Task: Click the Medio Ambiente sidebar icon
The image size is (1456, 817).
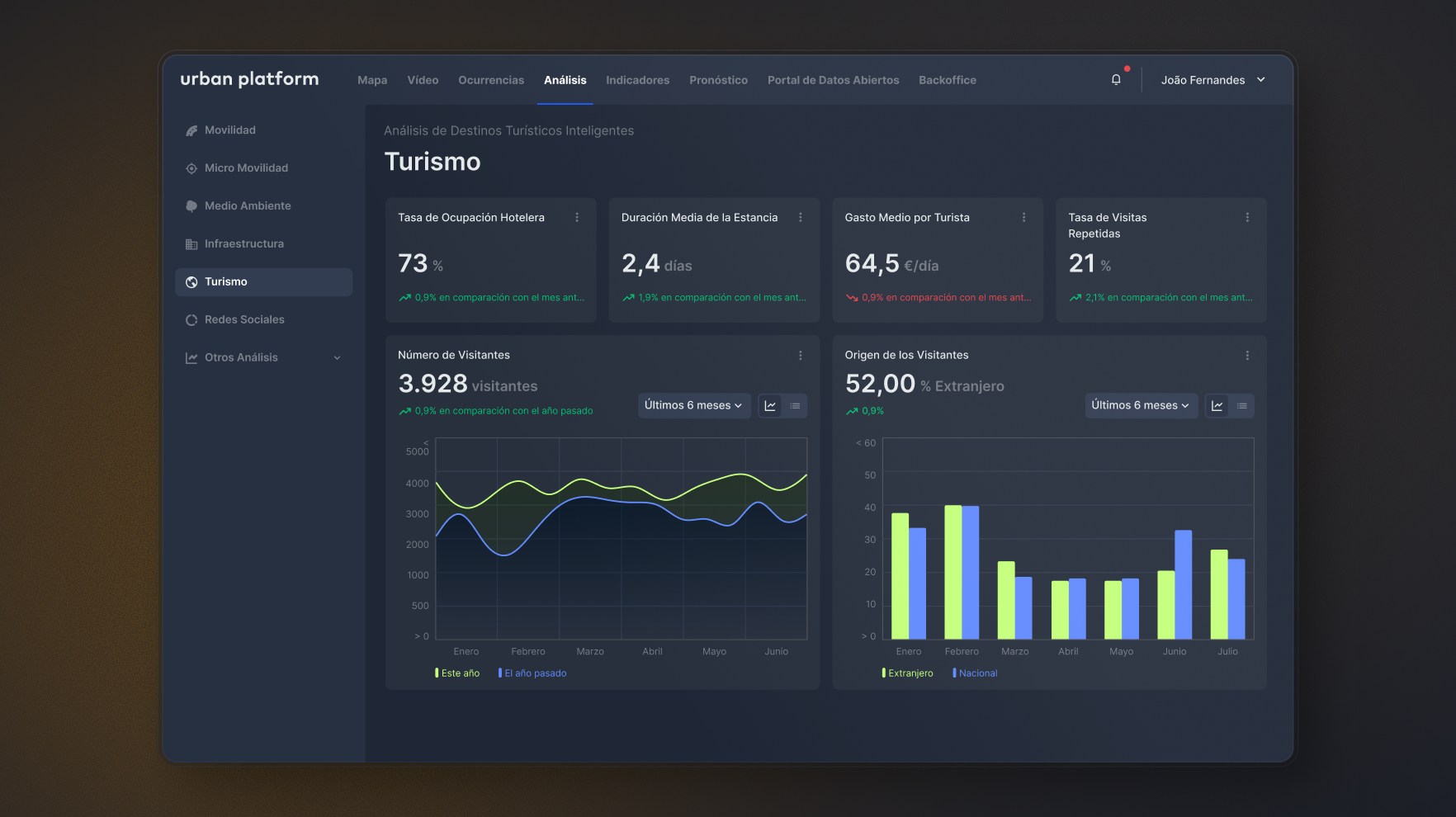Action: tap(191, 206)
